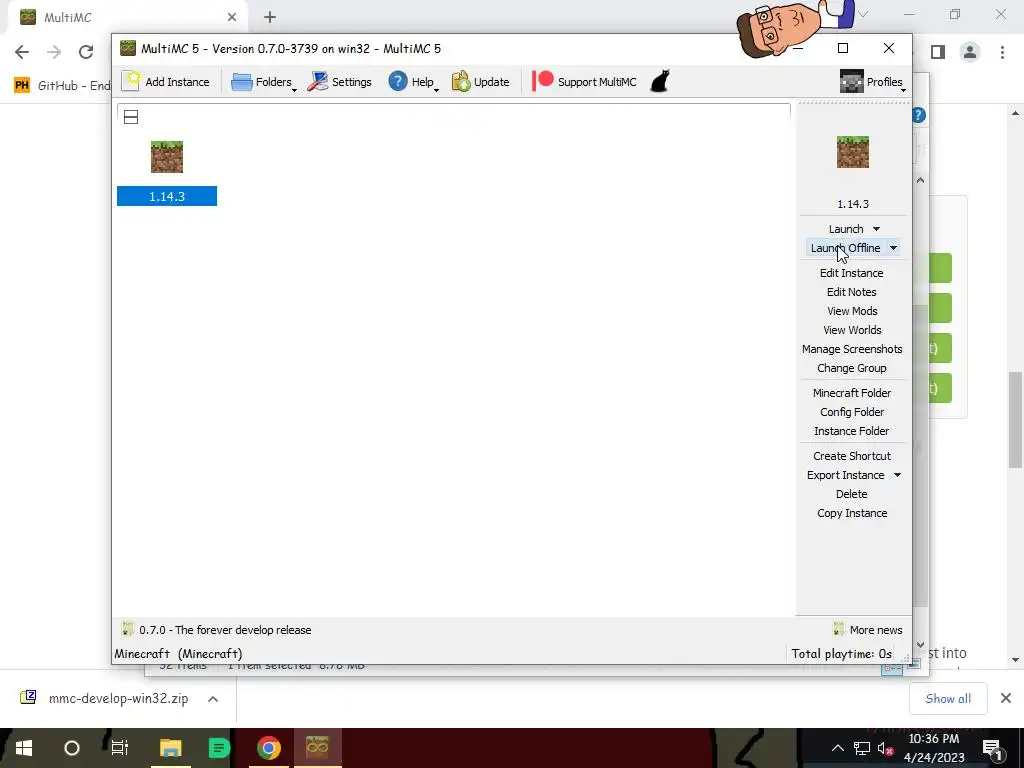Click the selected 1.14.3 instance label

(167, 196)
